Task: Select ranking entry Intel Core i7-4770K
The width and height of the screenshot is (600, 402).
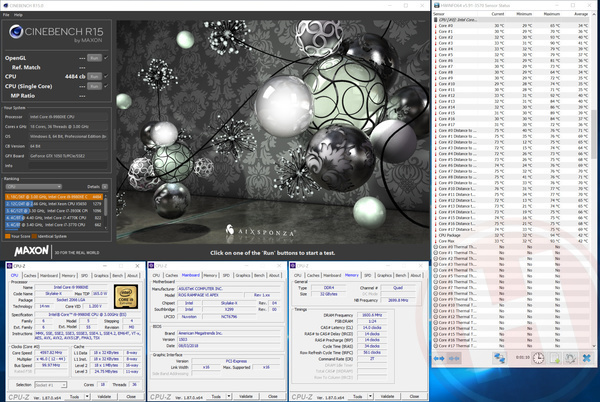Action: (54, 218)
